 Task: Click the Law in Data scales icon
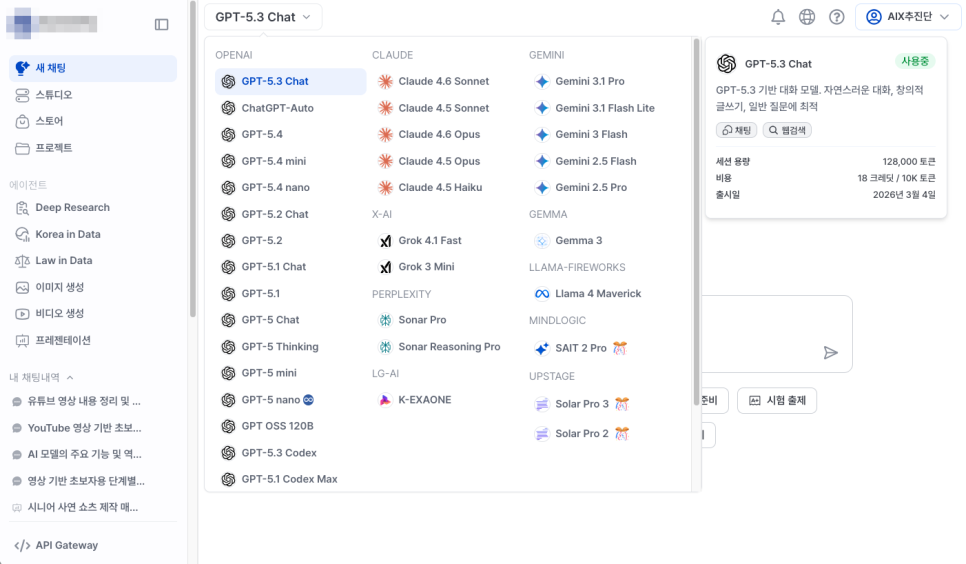click(22, 261)
